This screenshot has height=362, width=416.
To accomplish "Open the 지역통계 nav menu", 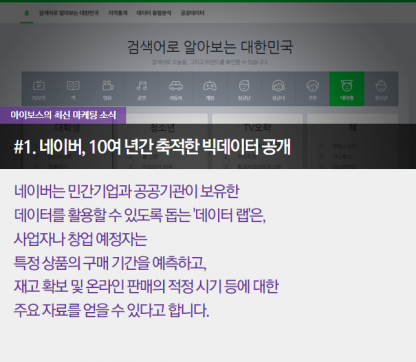I will click(118, 13).
